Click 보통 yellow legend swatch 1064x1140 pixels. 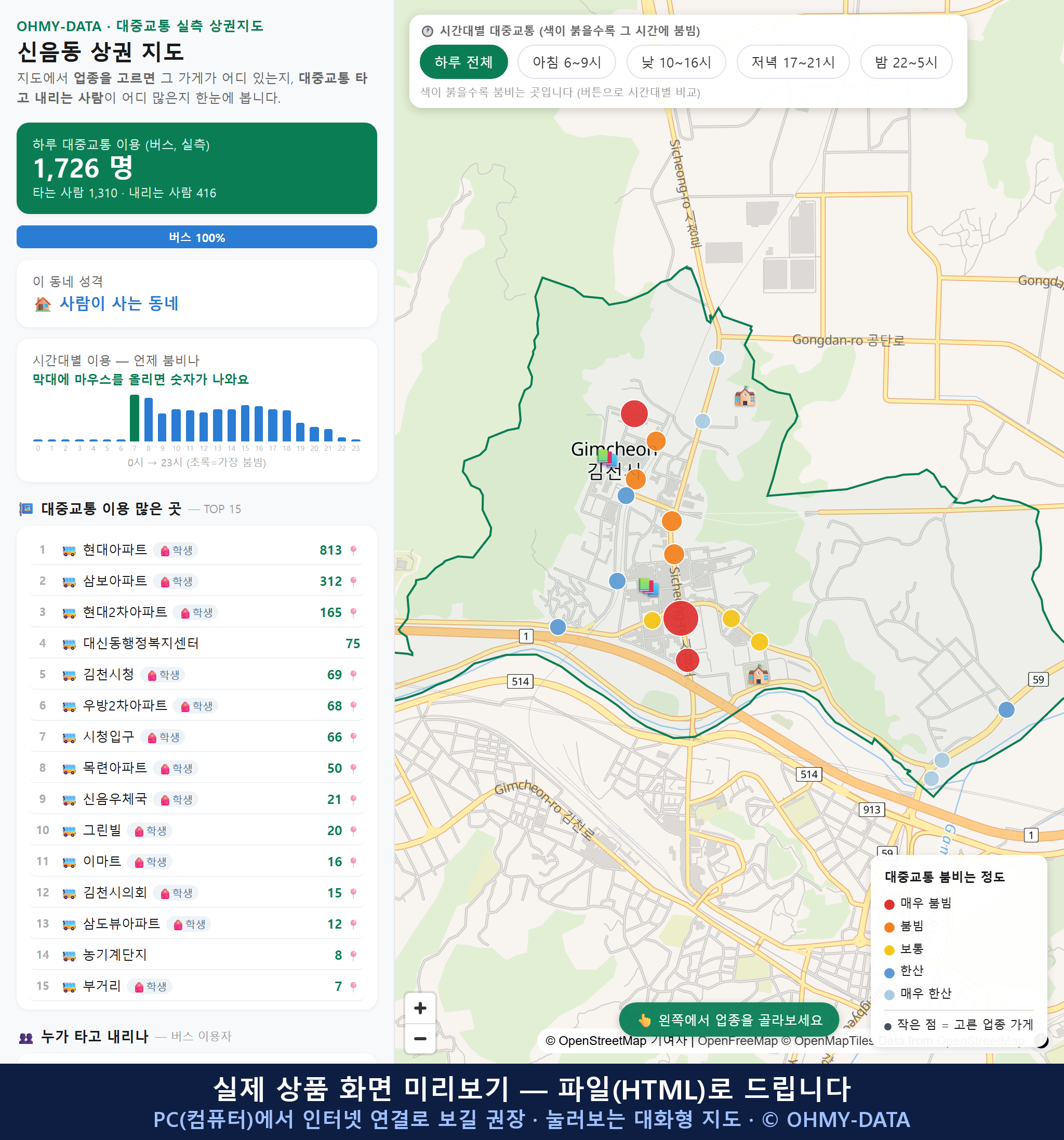click(889, 949)
